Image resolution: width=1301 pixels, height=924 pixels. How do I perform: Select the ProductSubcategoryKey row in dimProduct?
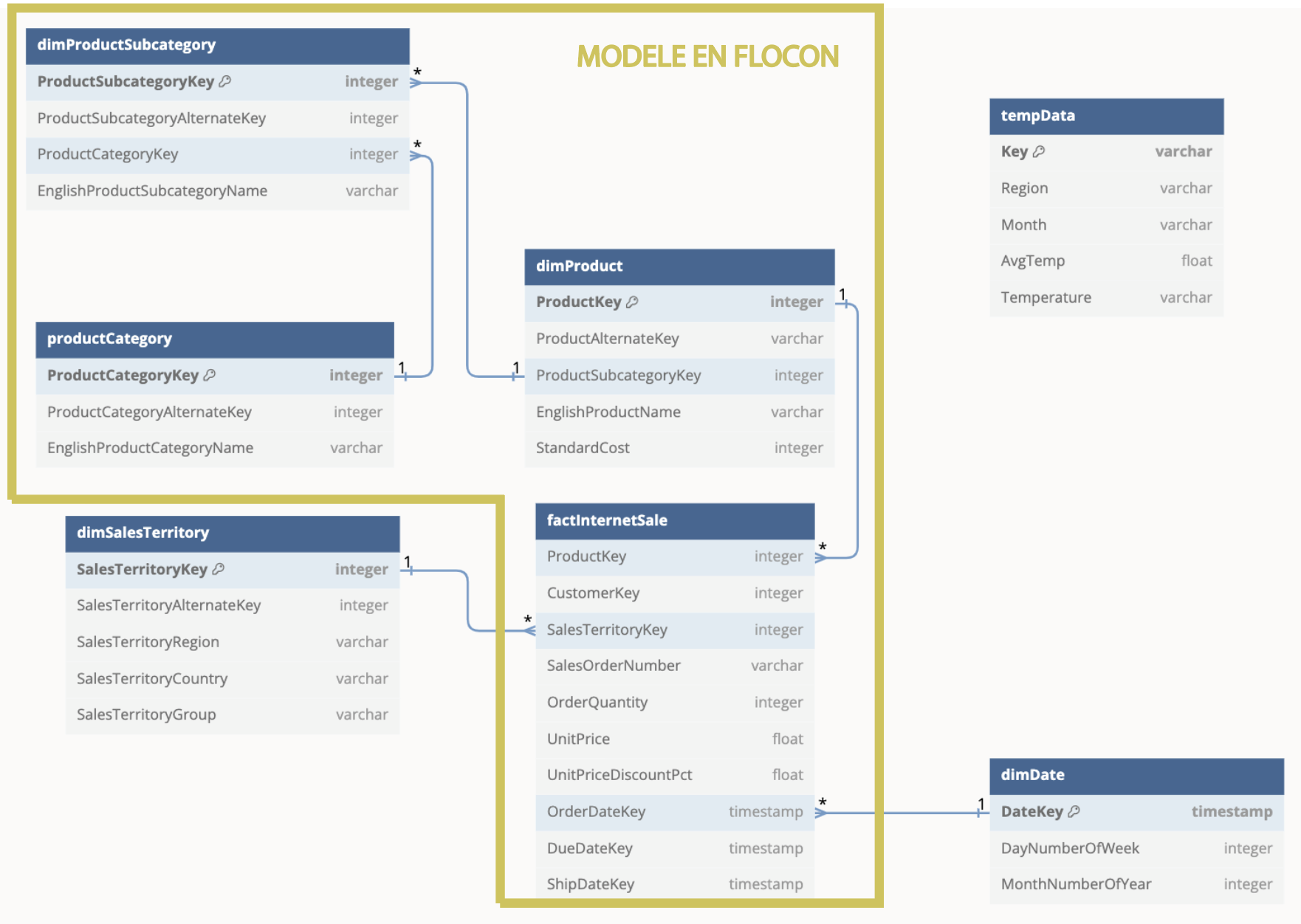[x=679, y=376]
